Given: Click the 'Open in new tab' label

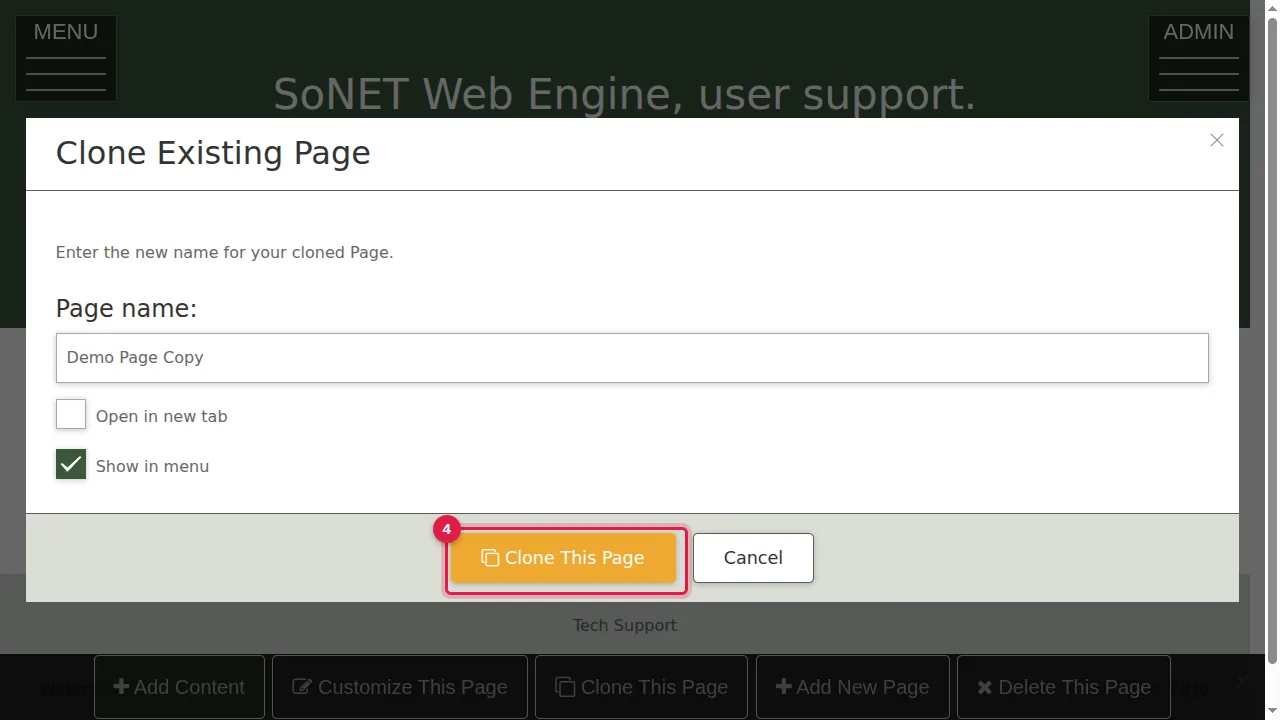Looking at the screenshot, I should coord(162,416).
